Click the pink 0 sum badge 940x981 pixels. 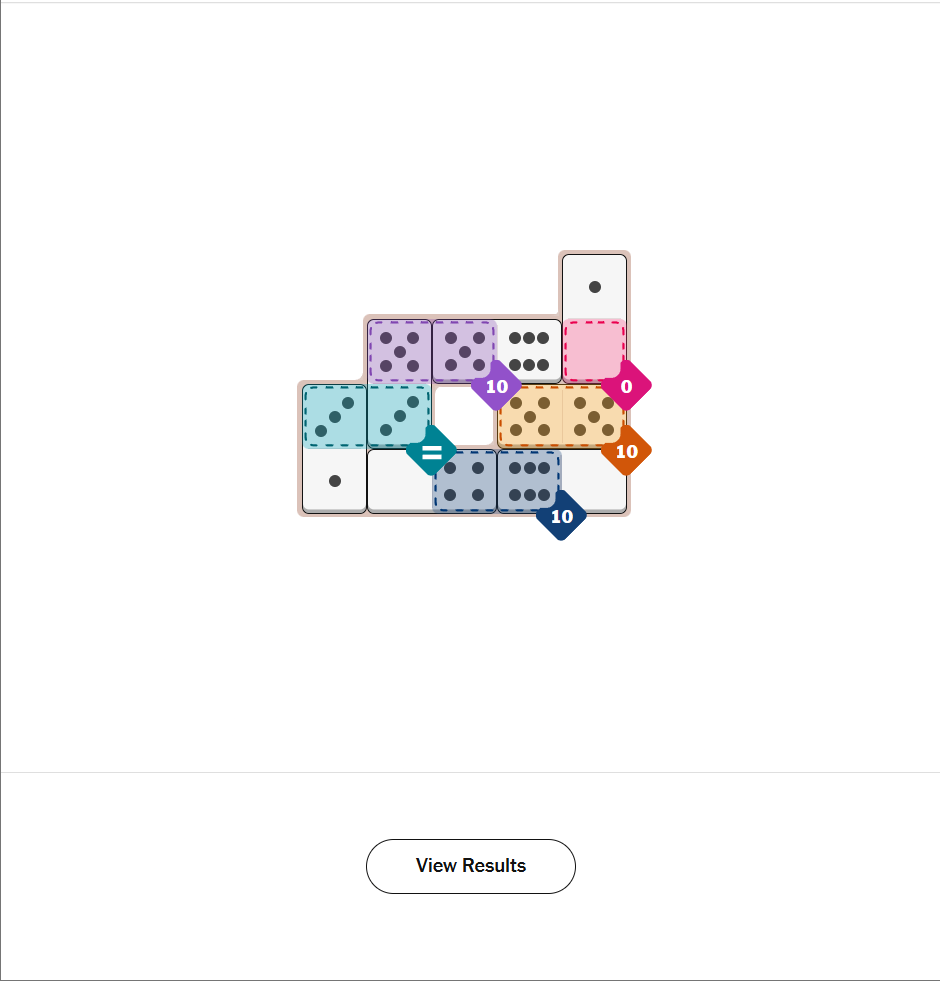626,386
